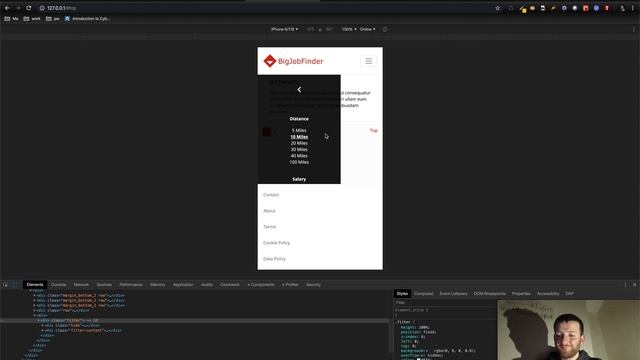Select the 20 Miles distance option
640x360 pixels.
click(299, 143)
